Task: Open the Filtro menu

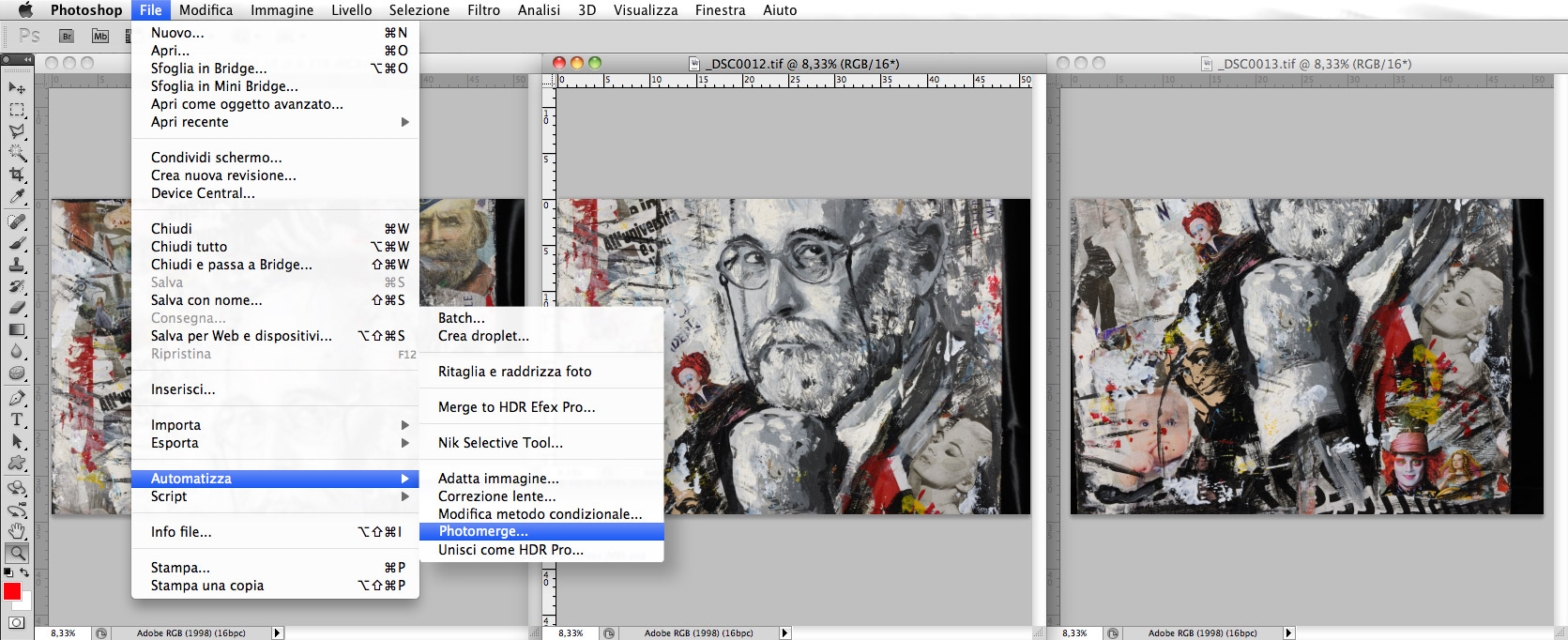Action: (x=483, y=10)
